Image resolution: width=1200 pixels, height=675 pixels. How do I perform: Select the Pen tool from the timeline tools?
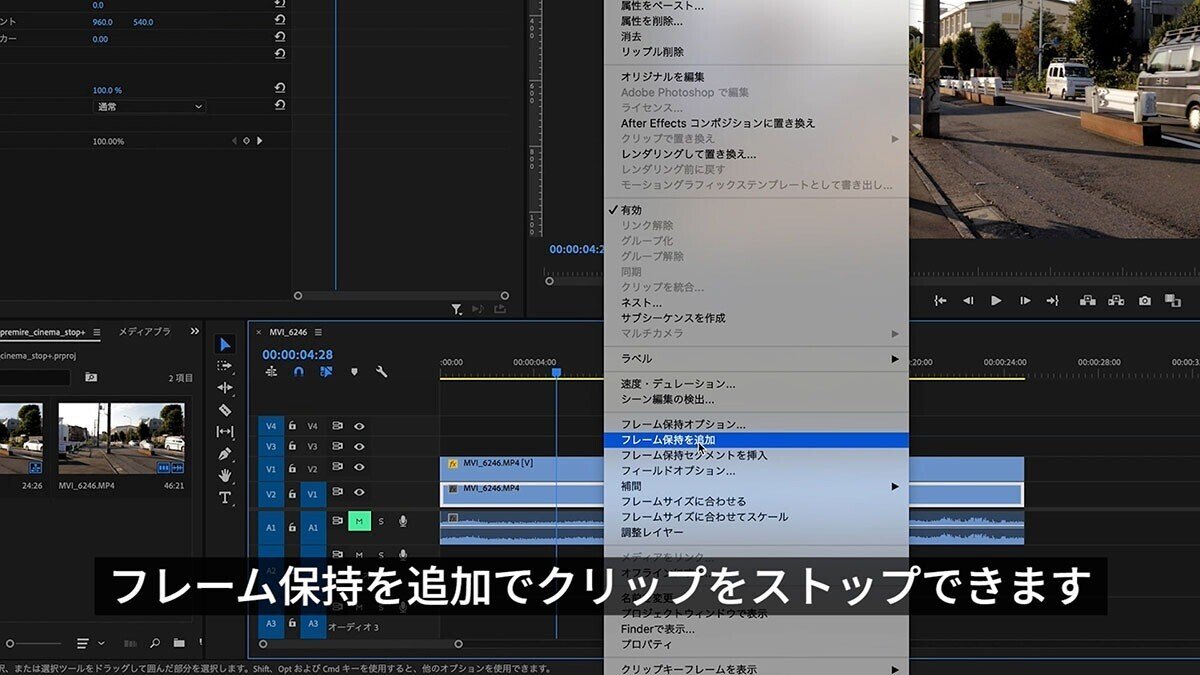[225, 455]
